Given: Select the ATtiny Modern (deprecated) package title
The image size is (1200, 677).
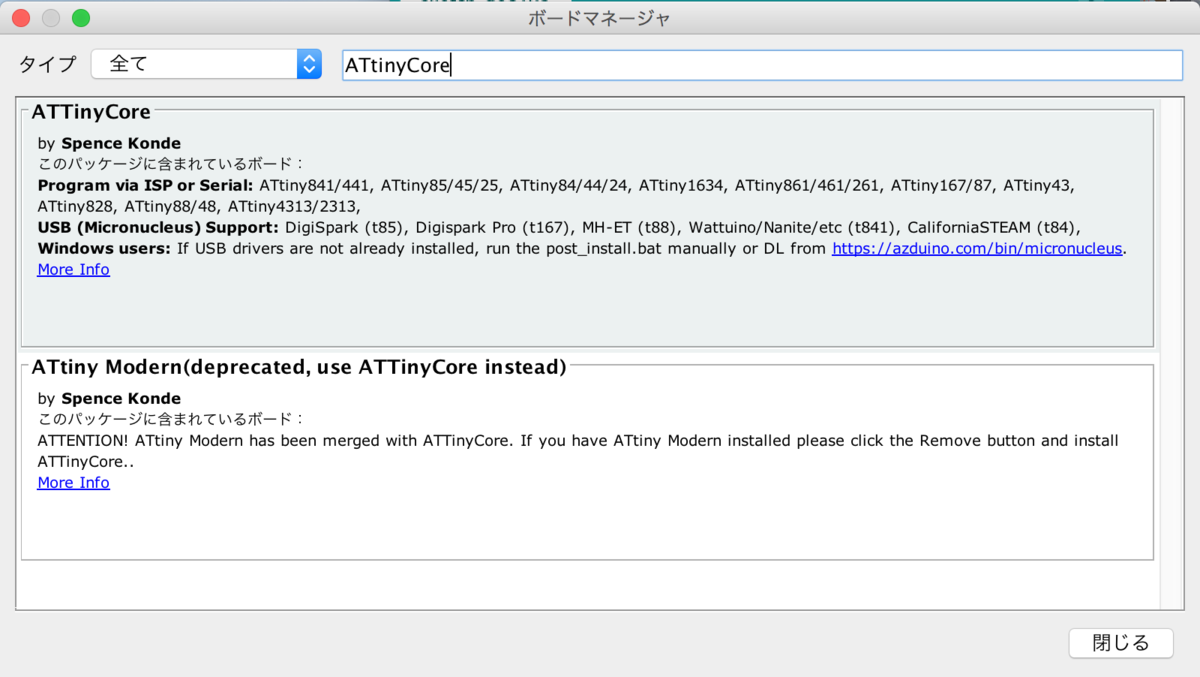Looking at the screenshot, I should click(x=299, y=367).
